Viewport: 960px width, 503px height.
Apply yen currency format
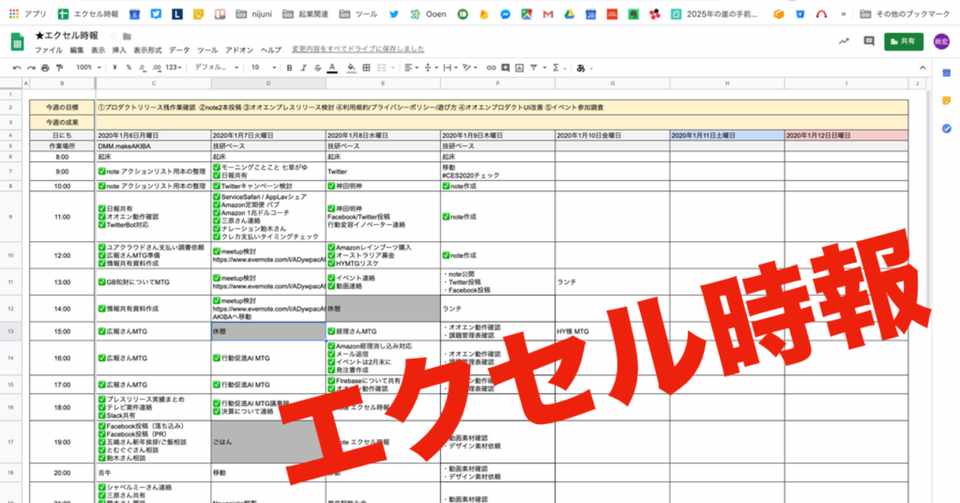click(x=114, y=68)
